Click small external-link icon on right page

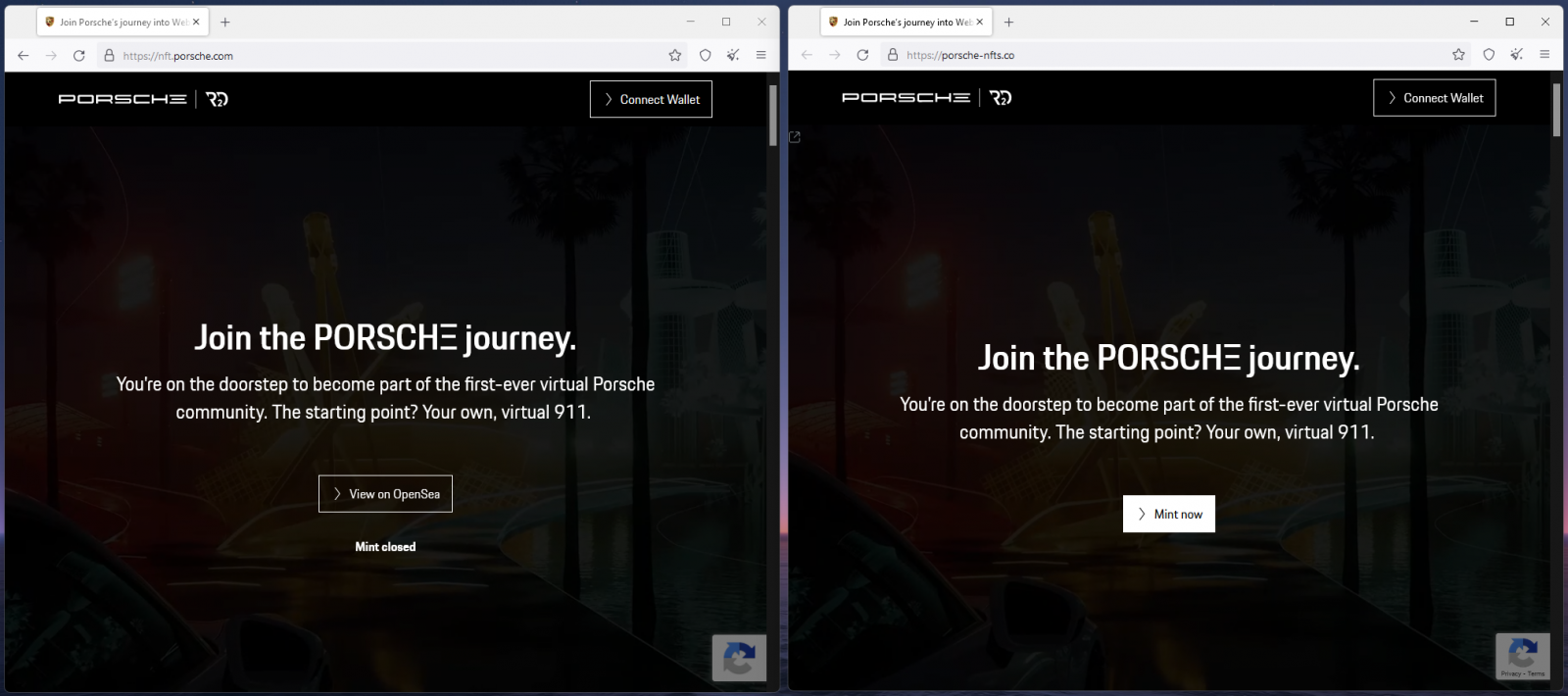point(795,137)
